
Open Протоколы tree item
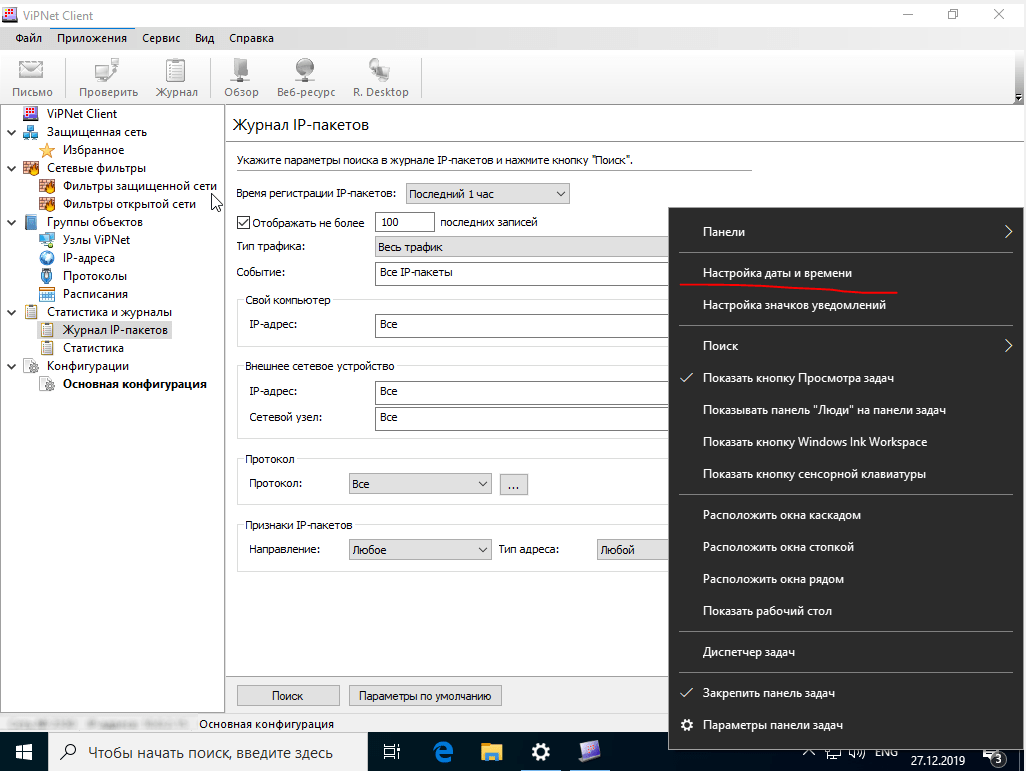click(95, 276)
